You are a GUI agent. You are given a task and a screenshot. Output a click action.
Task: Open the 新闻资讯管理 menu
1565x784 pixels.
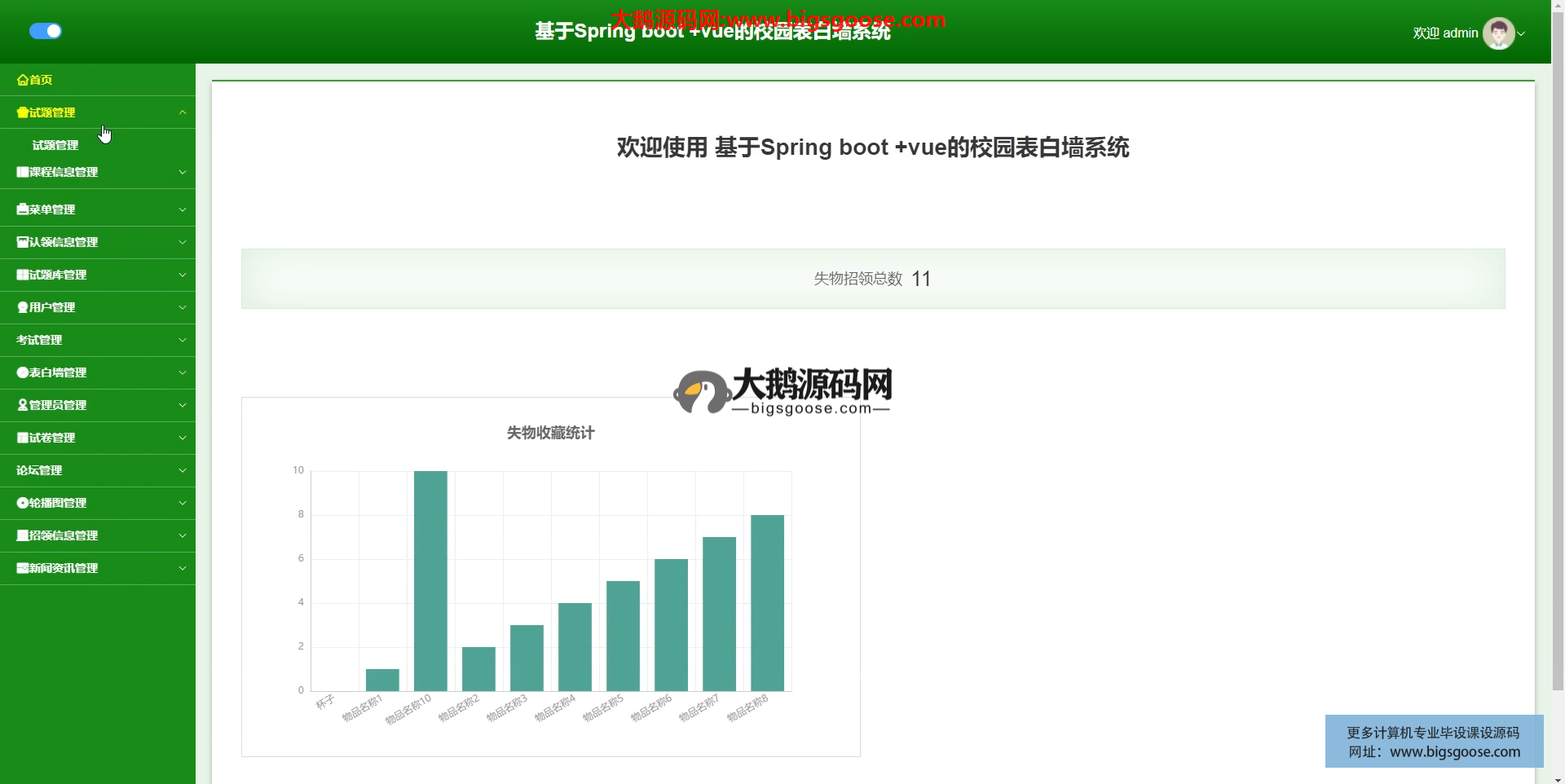[64, 568]
